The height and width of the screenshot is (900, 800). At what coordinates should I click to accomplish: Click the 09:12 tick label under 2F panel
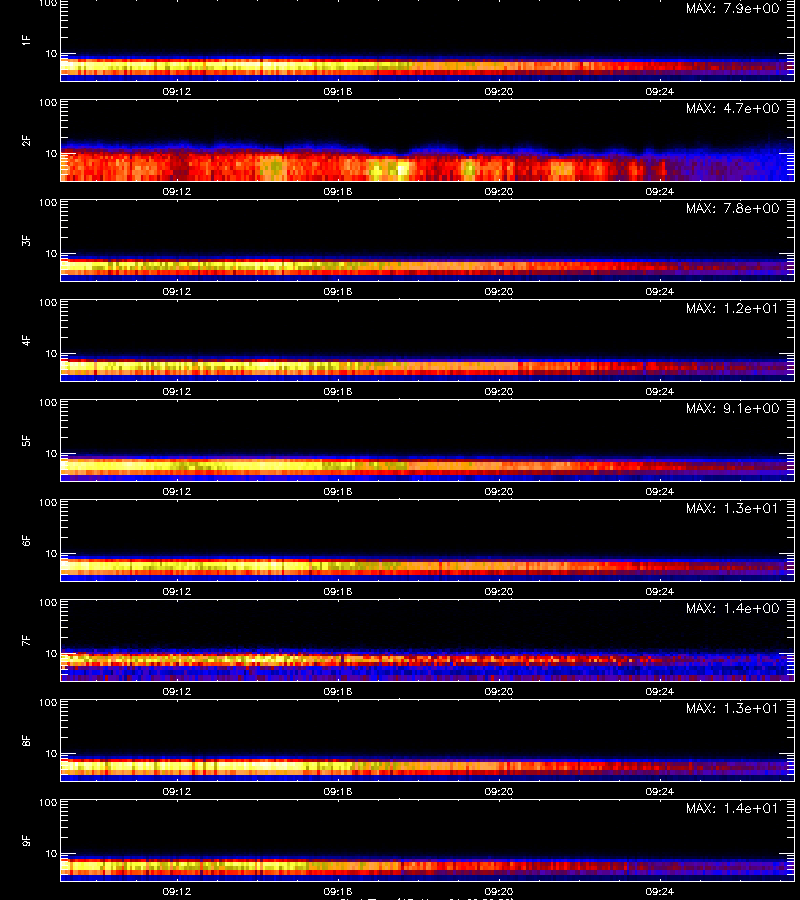(177, 192)
